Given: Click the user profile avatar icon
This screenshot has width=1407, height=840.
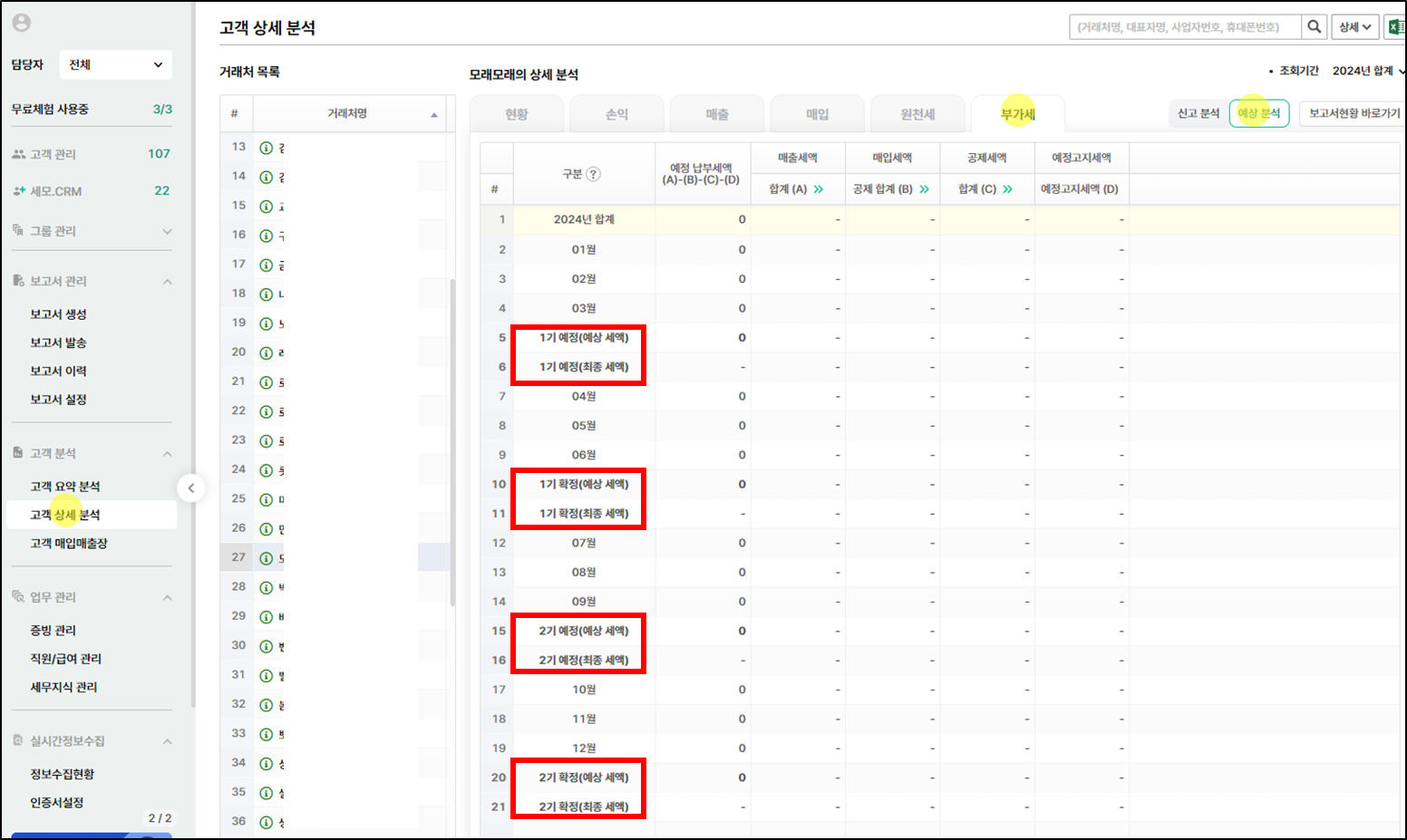Looking at the screenshot, I should [22, 23].
